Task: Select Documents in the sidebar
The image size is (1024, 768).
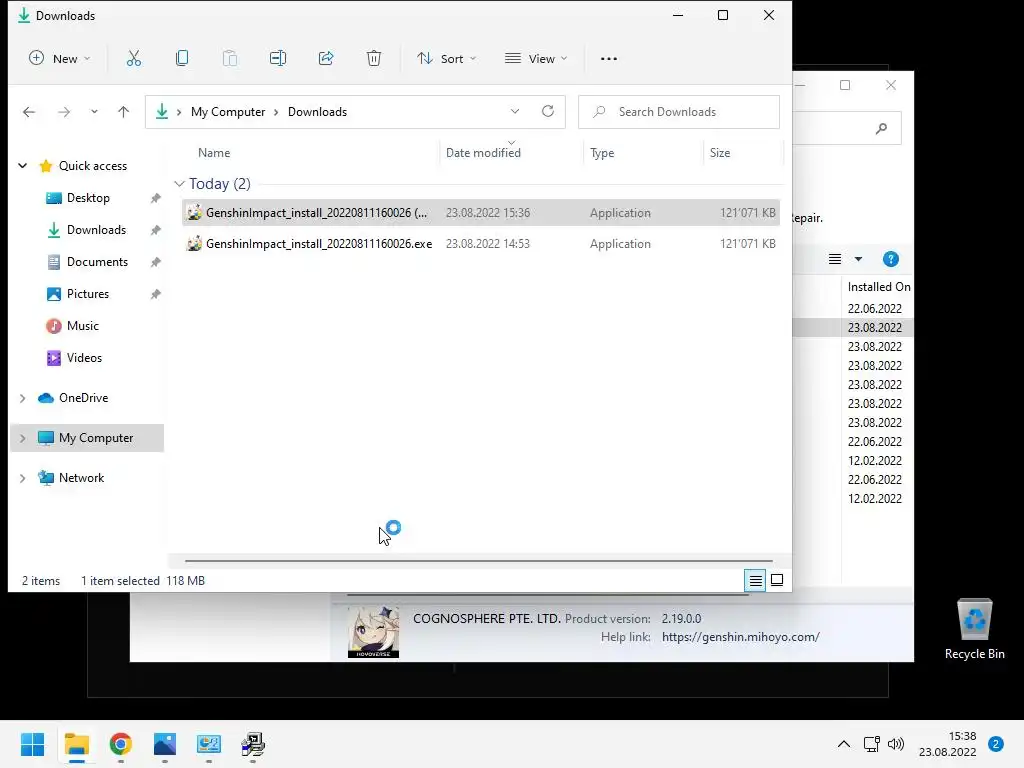Action: coord(97,262)
